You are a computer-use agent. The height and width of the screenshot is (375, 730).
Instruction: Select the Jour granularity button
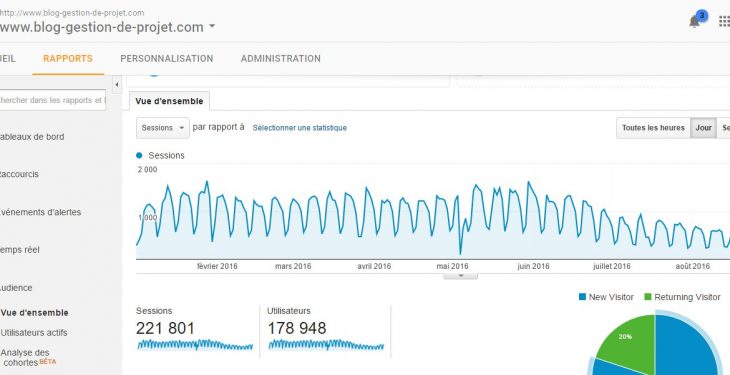point(703,128)
